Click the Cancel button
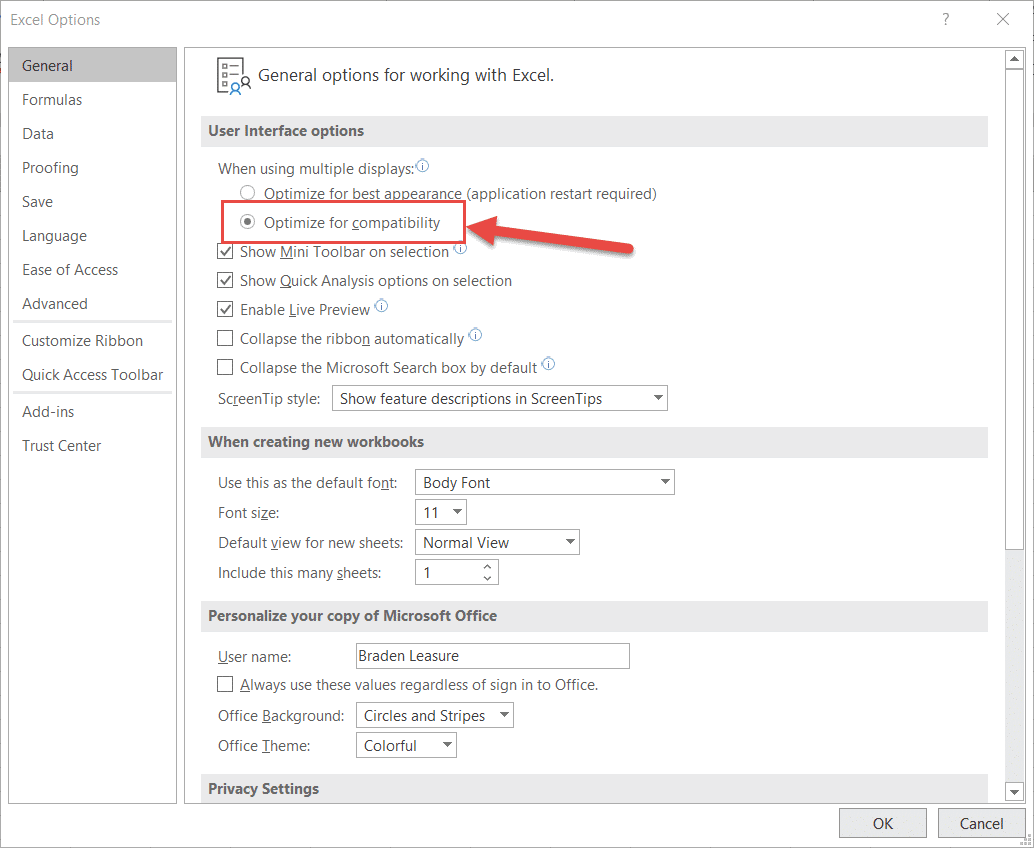1034x848 pixels. (981, 824)
